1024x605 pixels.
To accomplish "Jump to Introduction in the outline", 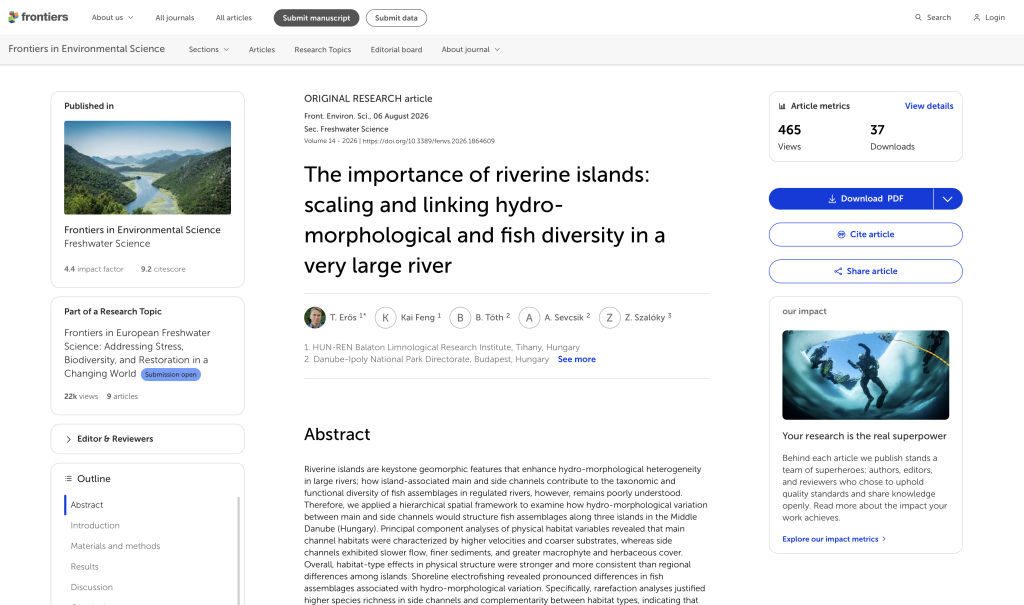I will click(x=95, y=526).
